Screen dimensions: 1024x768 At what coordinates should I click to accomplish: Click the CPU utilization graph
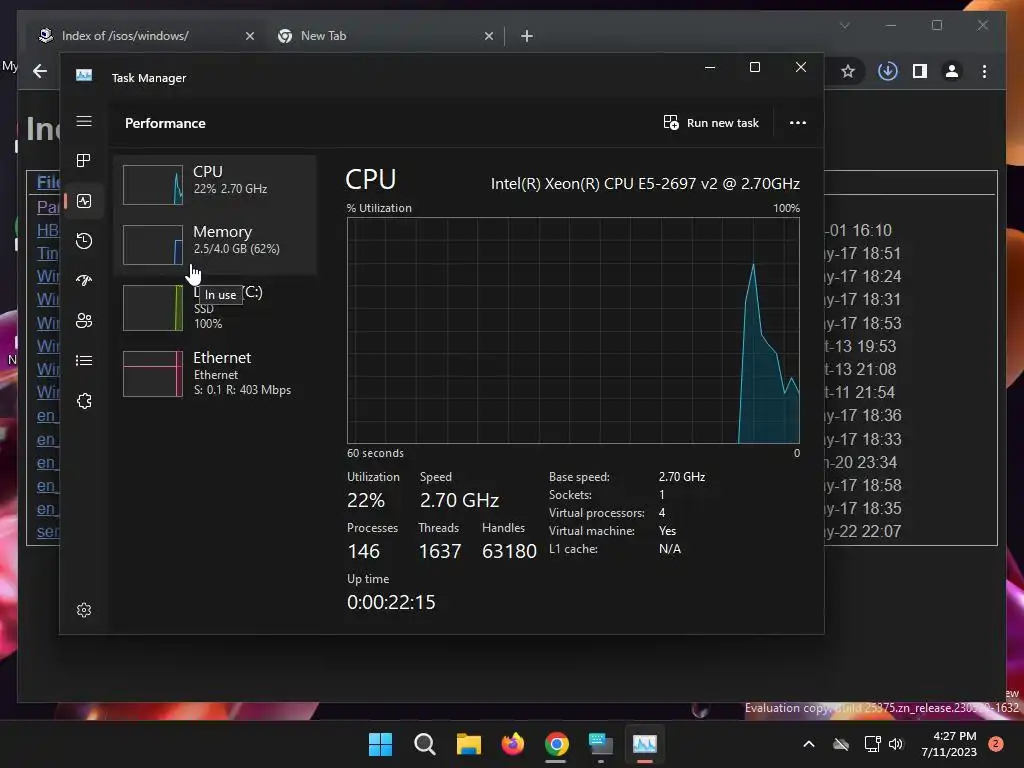573,330
